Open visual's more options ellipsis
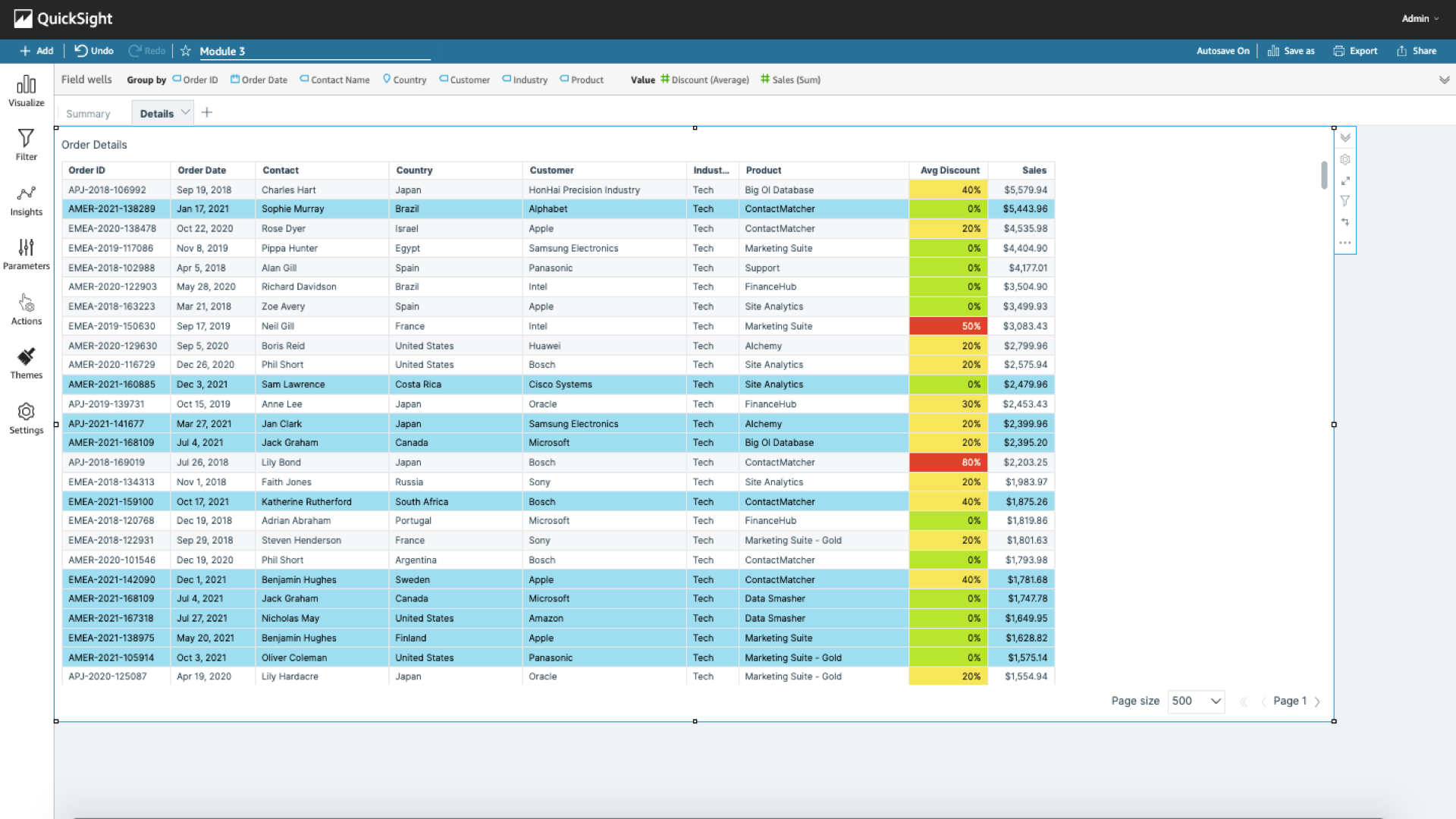 pyautogui.click(x=1345, y=243)
